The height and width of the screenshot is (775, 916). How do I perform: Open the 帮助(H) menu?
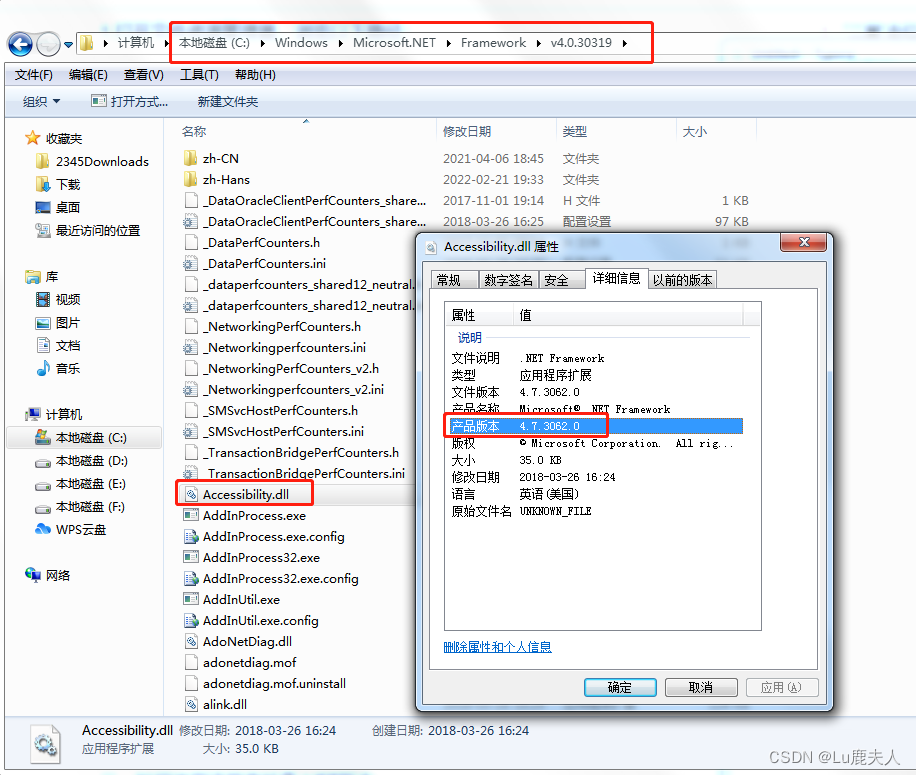(x=255, y=75)
